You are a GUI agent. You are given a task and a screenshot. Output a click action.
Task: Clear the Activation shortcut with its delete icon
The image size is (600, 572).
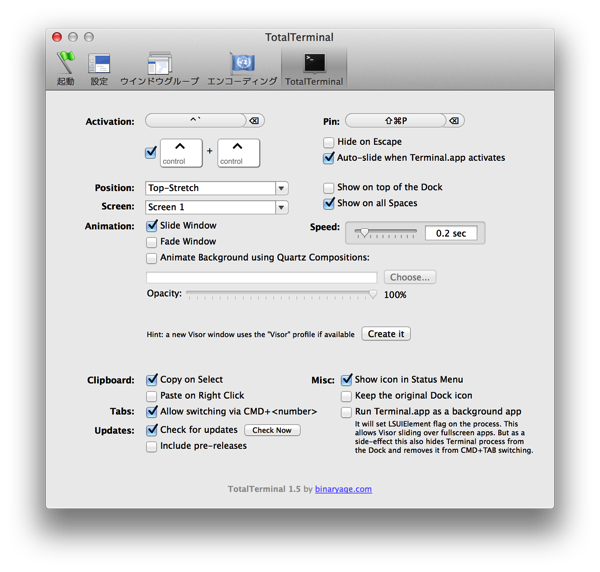(x=254, y=121)
